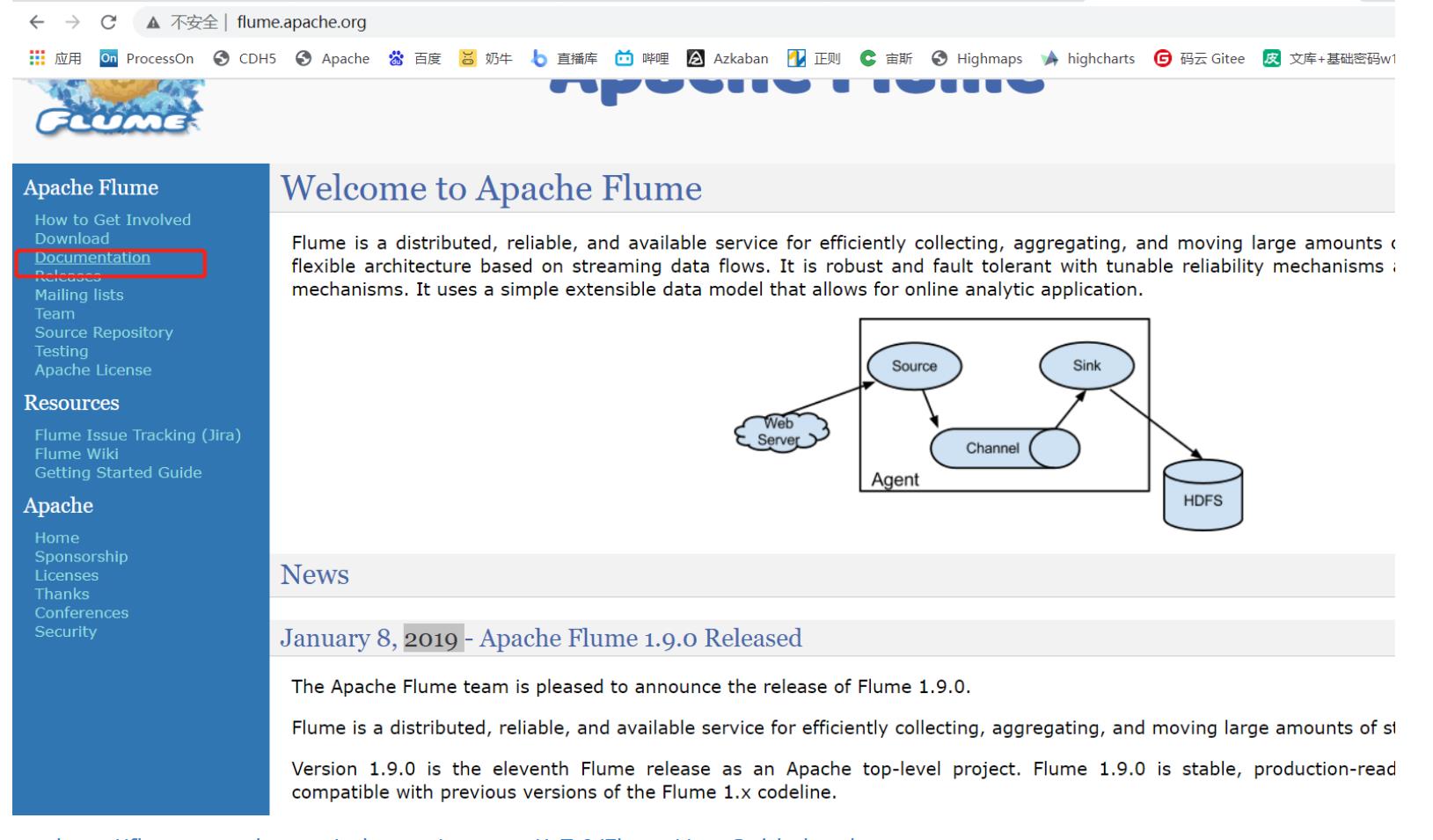The image size is (1433, 840).
Task: Open the 宙斯 bookmark
Action: tap(886, 58)
